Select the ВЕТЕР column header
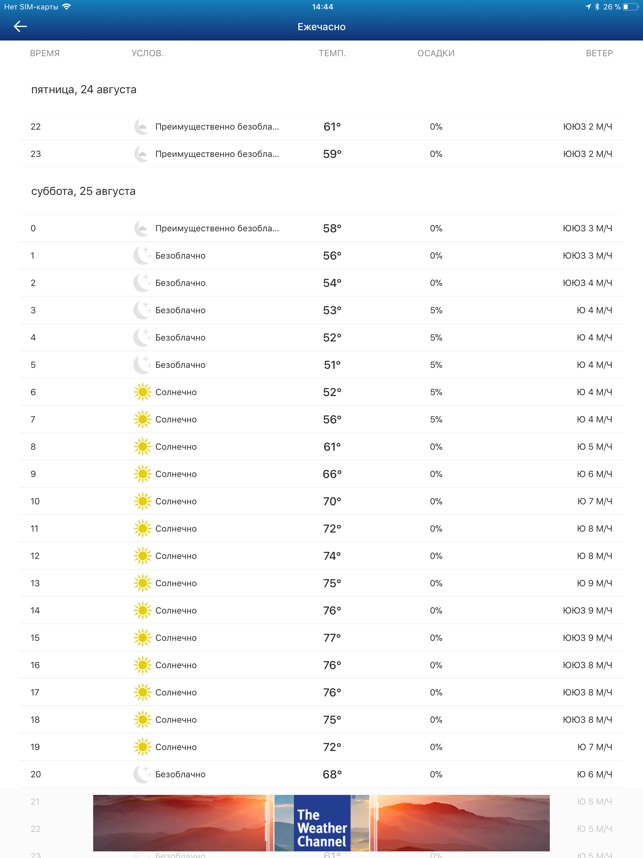 click(x=599, y=53)
